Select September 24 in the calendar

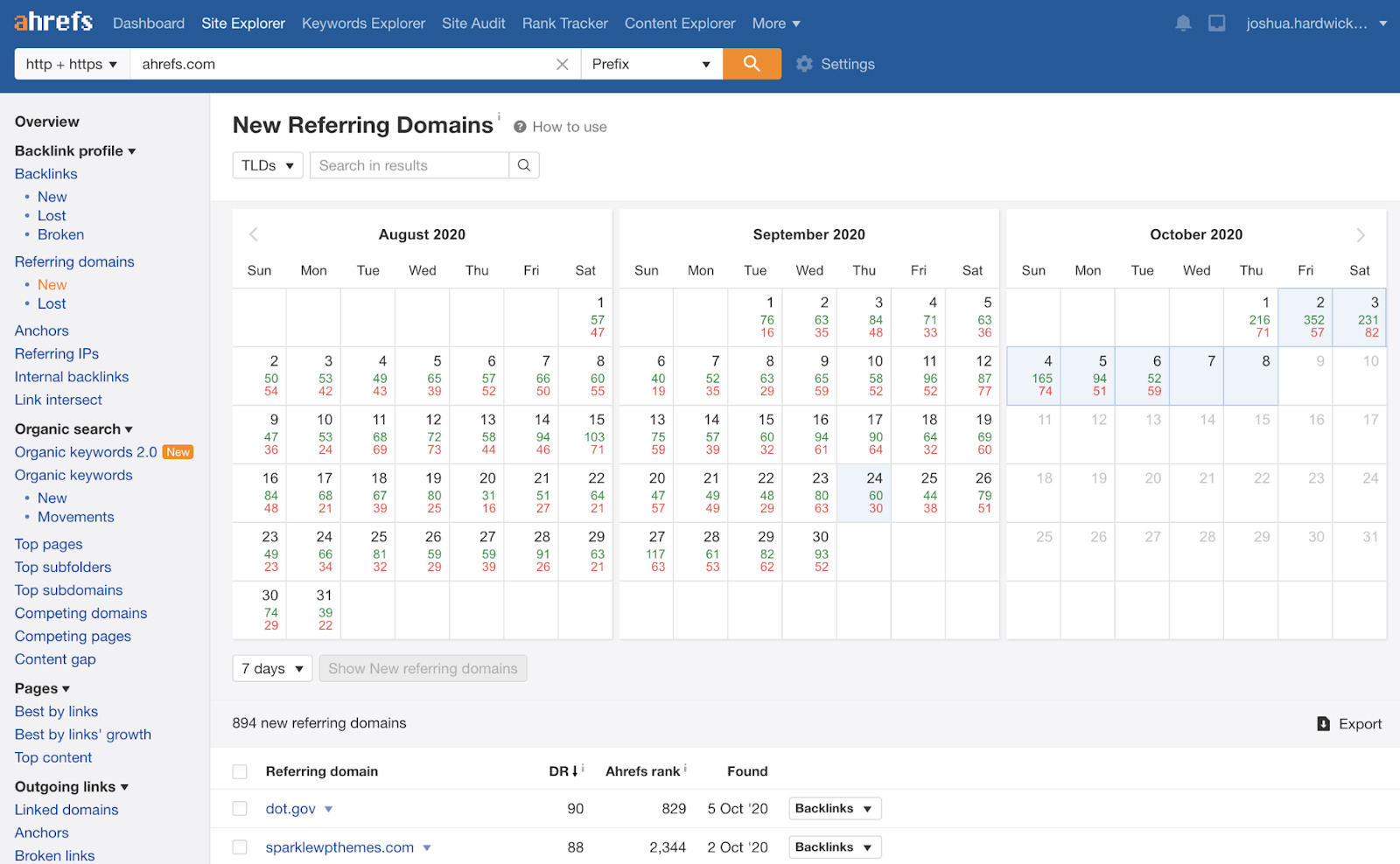click(x=864, y=492)
